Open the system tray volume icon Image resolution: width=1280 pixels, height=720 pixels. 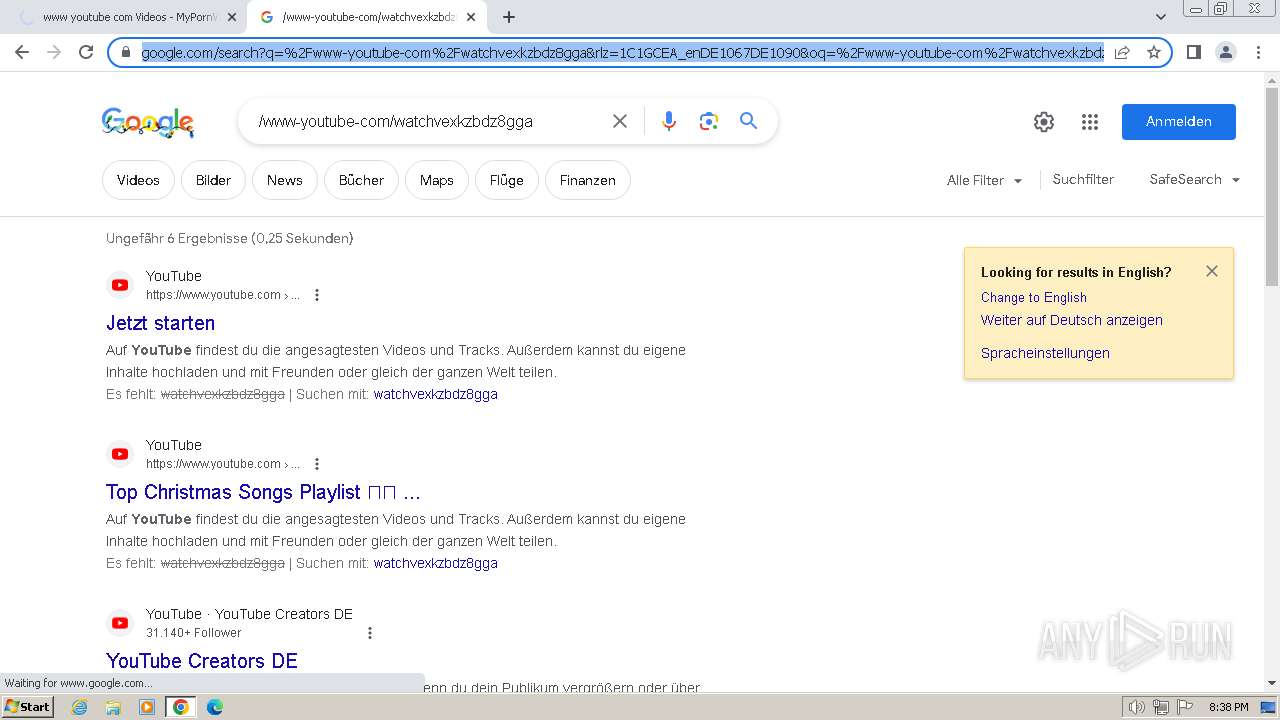tap(1136, 707)
